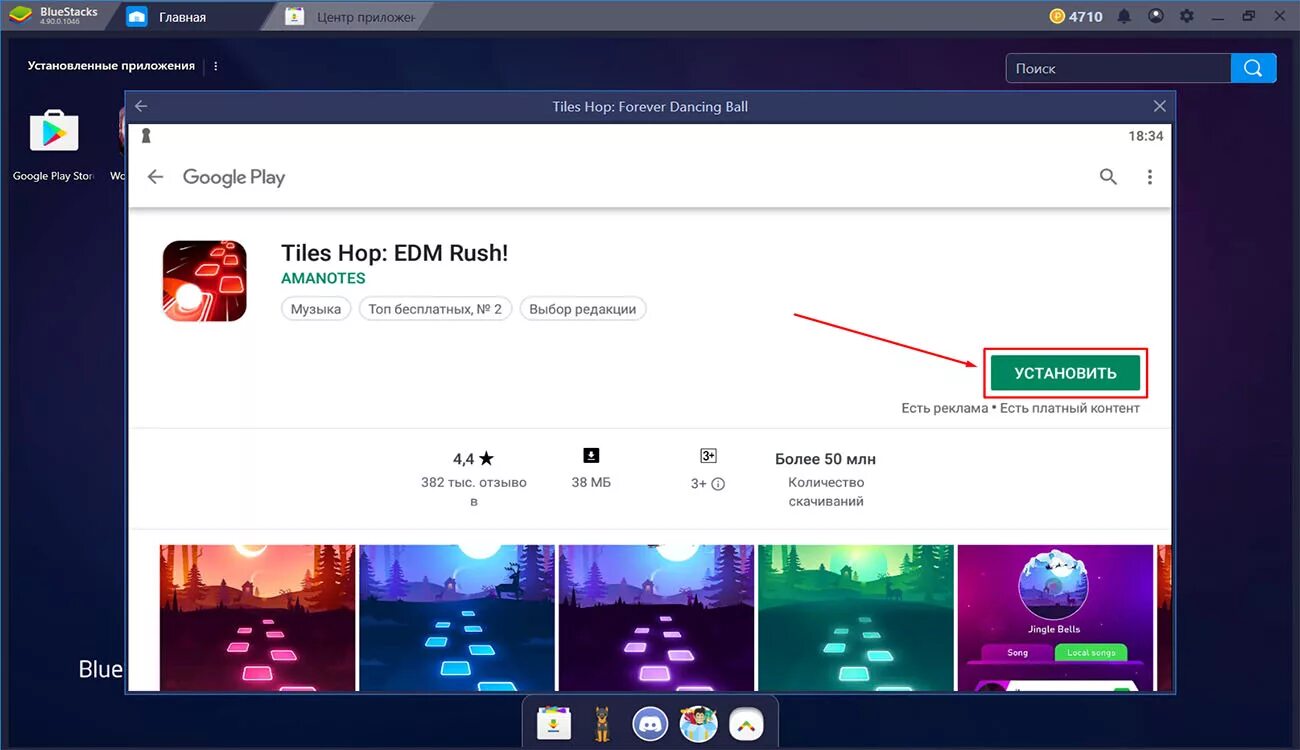Click the 3+ content rating badge
The height and width of the screenshot is (750, 1300).
click(x=708, y=456)
